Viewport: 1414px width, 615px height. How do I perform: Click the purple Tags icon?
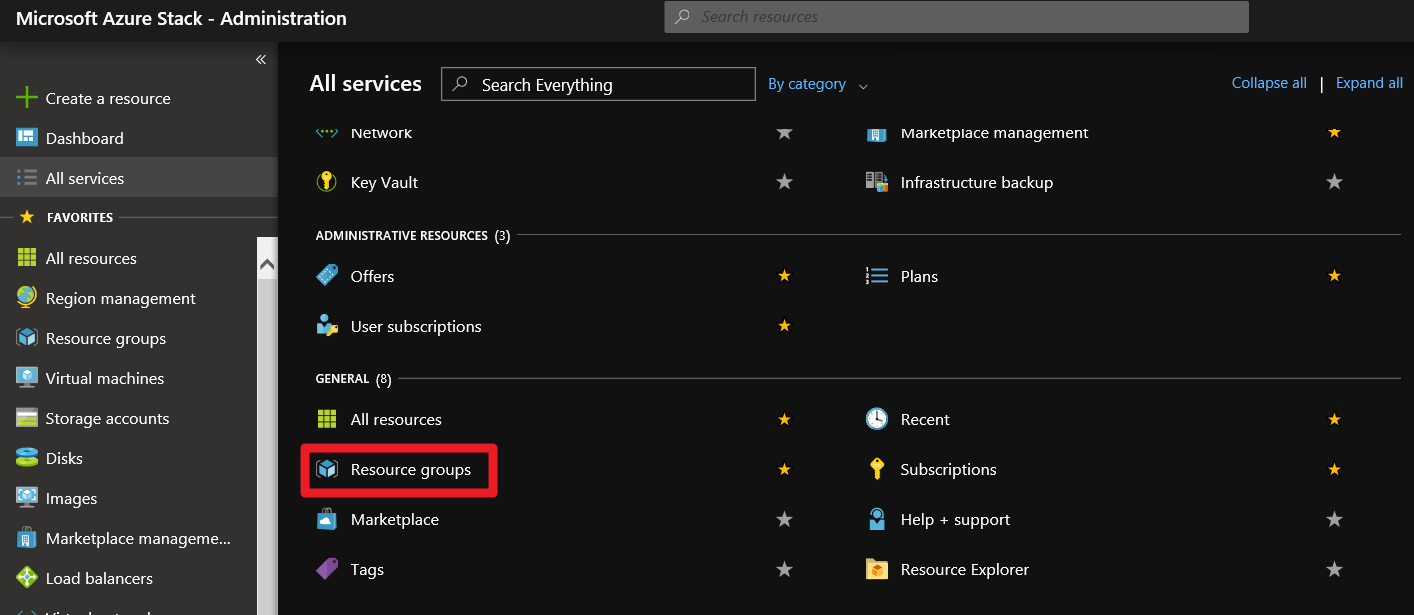[x=326, y=569]
